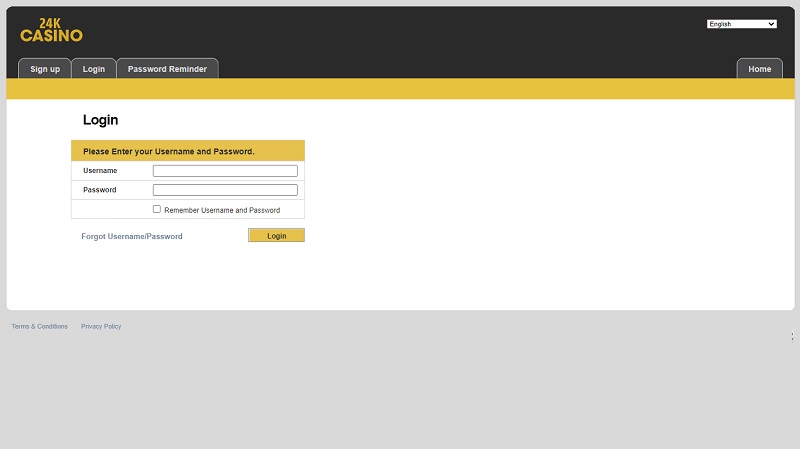The image size is (800, 449).
Task: Open the Home tab
Action: click(759, 69)
